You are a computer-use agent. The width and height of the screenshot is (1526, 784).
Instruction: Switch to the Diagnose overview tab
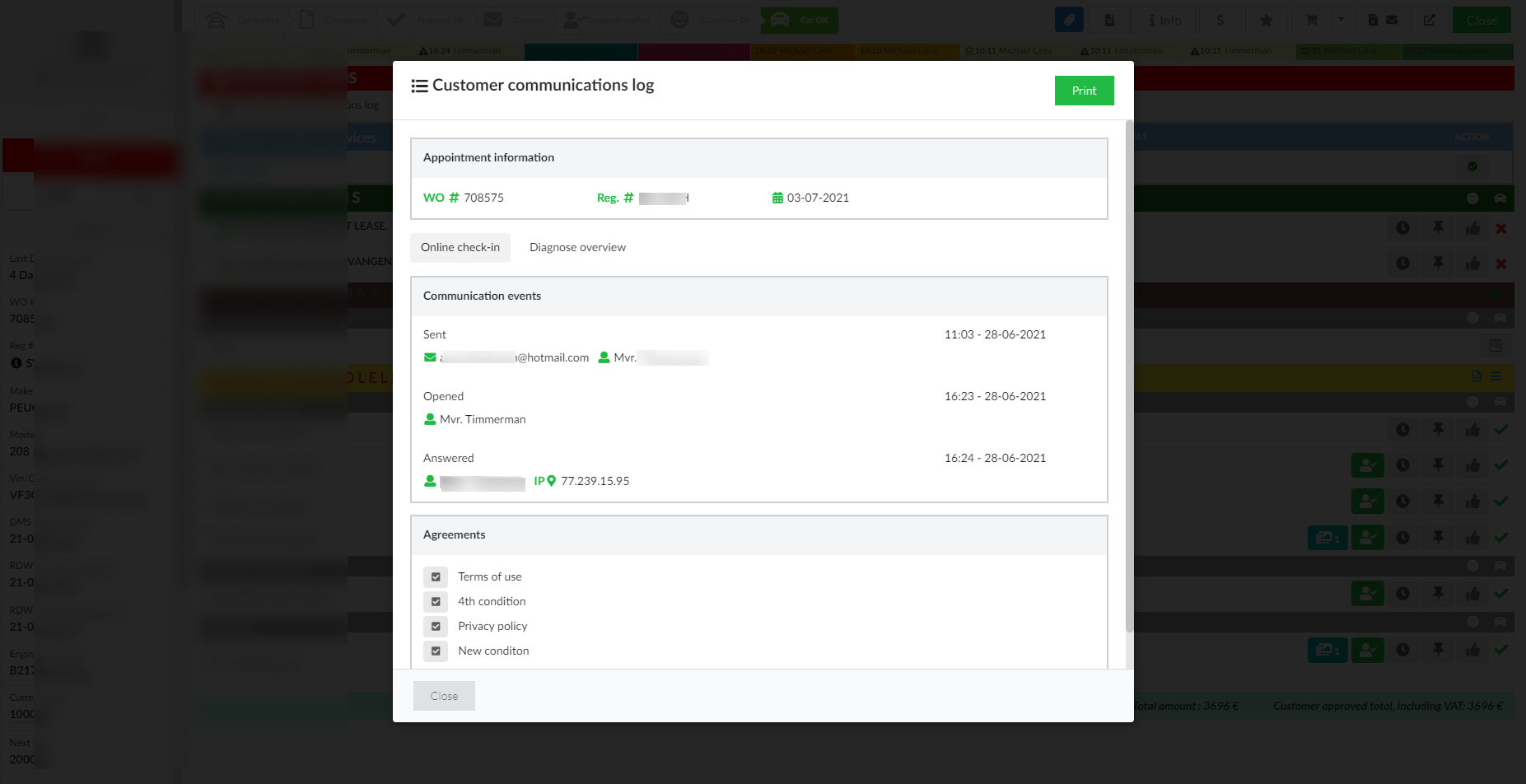point(577,247)
